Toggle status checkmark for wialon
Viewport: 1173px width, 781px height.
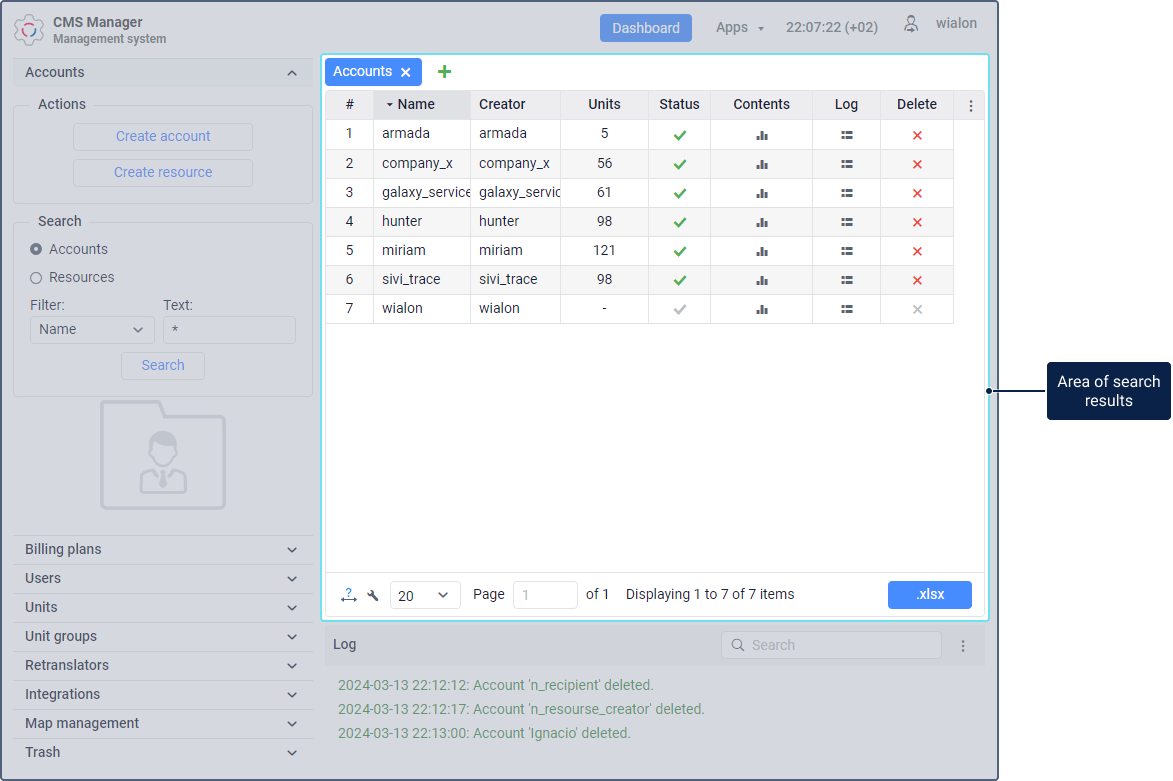click(x=679, y=309)
